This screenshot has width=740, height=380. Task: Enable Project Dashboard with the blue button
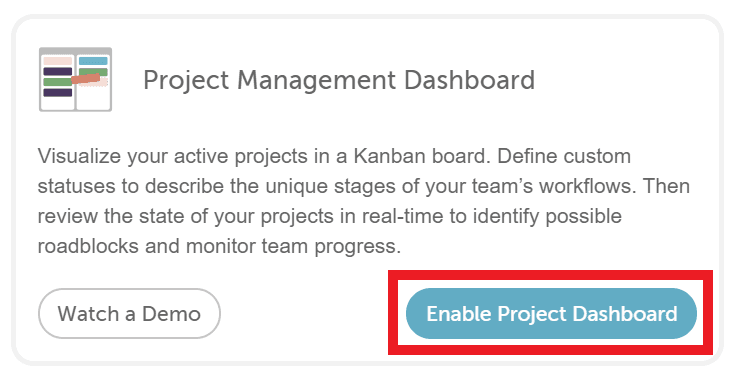tap(551, 313)
